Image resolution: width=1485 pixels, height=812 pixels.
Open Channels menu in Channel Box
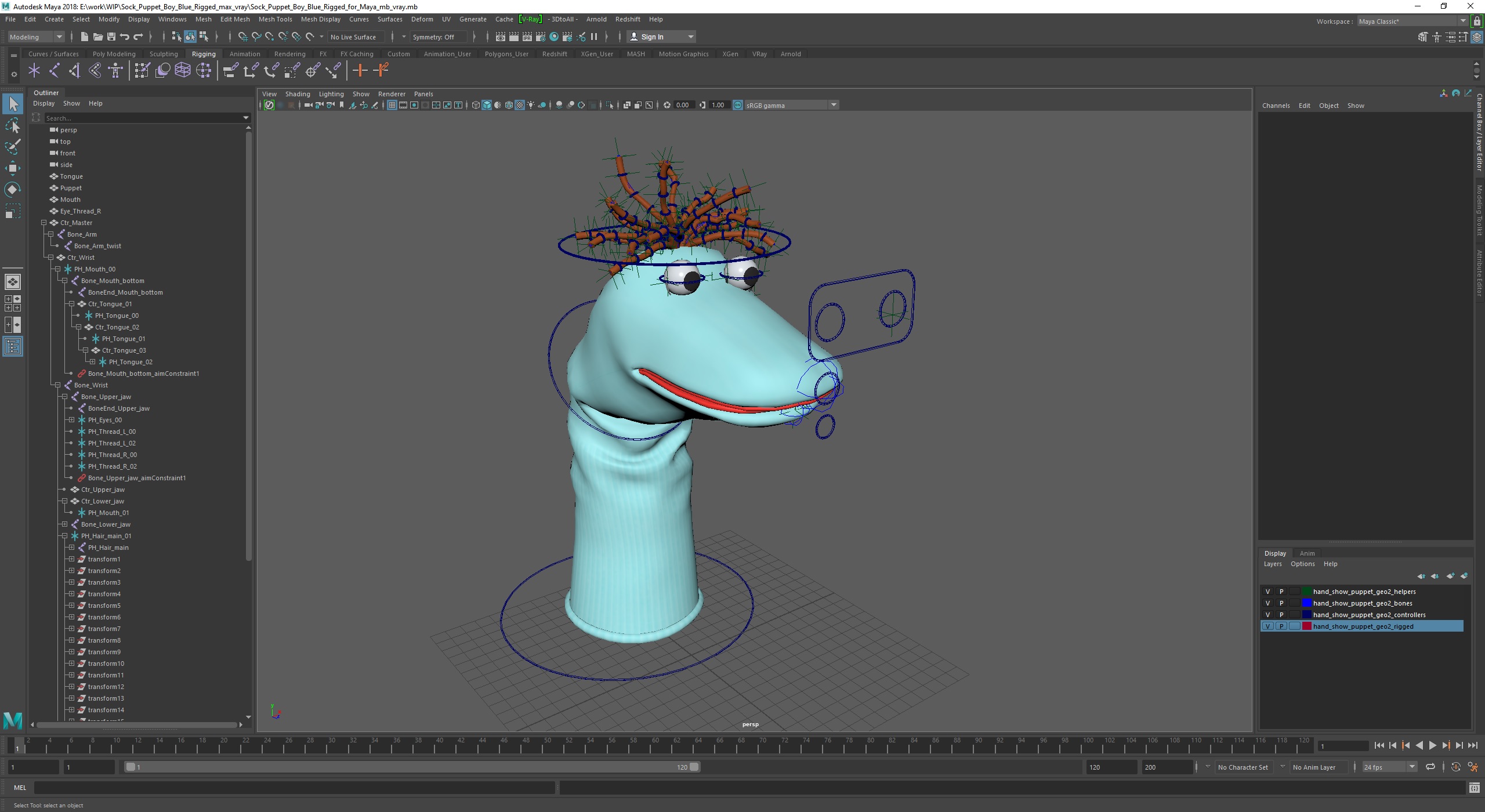(x=1276, y=106)
